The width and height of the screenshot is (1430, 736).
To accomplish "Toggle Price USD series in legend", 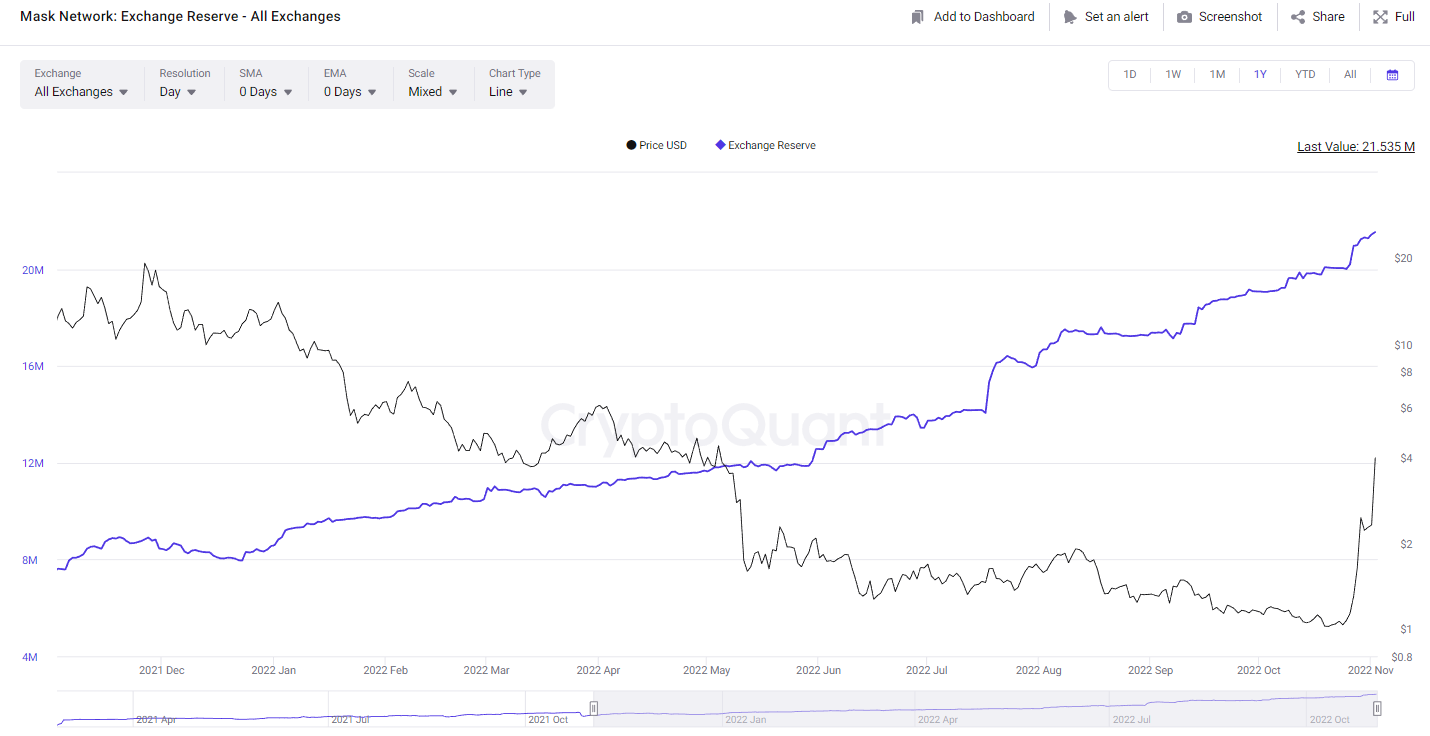I will pyautogui.click(x=657, y=145).
